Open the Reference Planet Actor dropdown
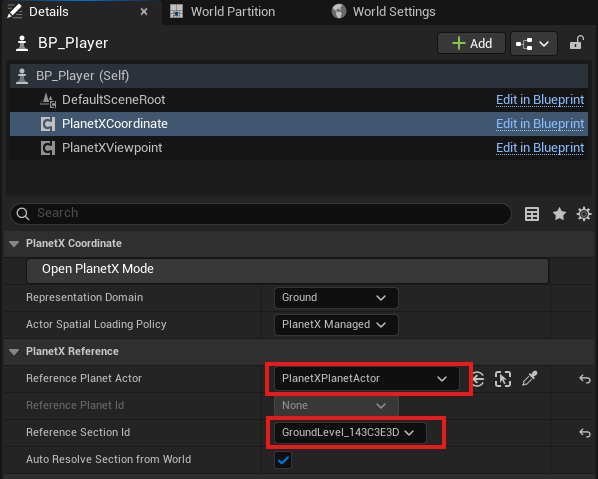The image size is (598, 479). (x=366, y=379)
